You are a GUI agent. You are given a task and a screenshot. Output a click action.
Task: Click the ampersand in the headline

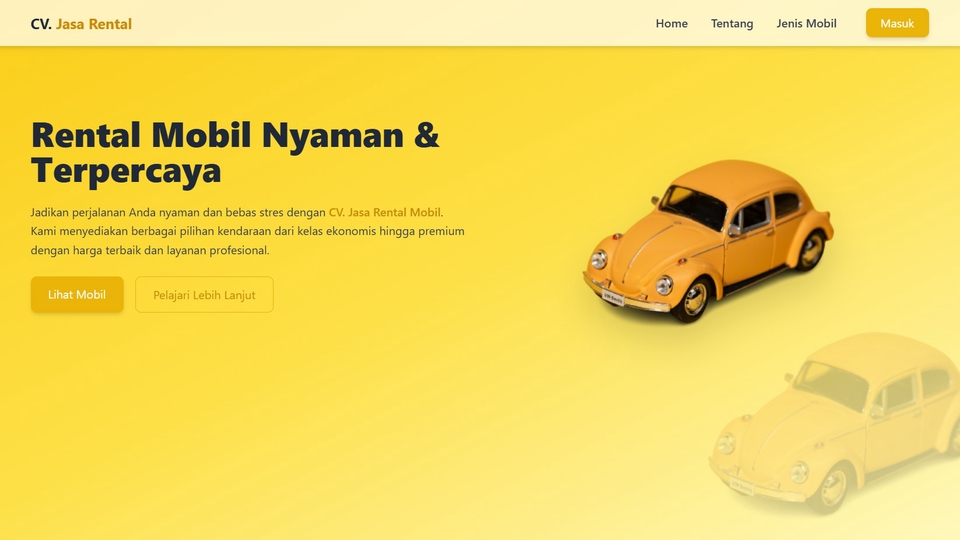[427, 135]
